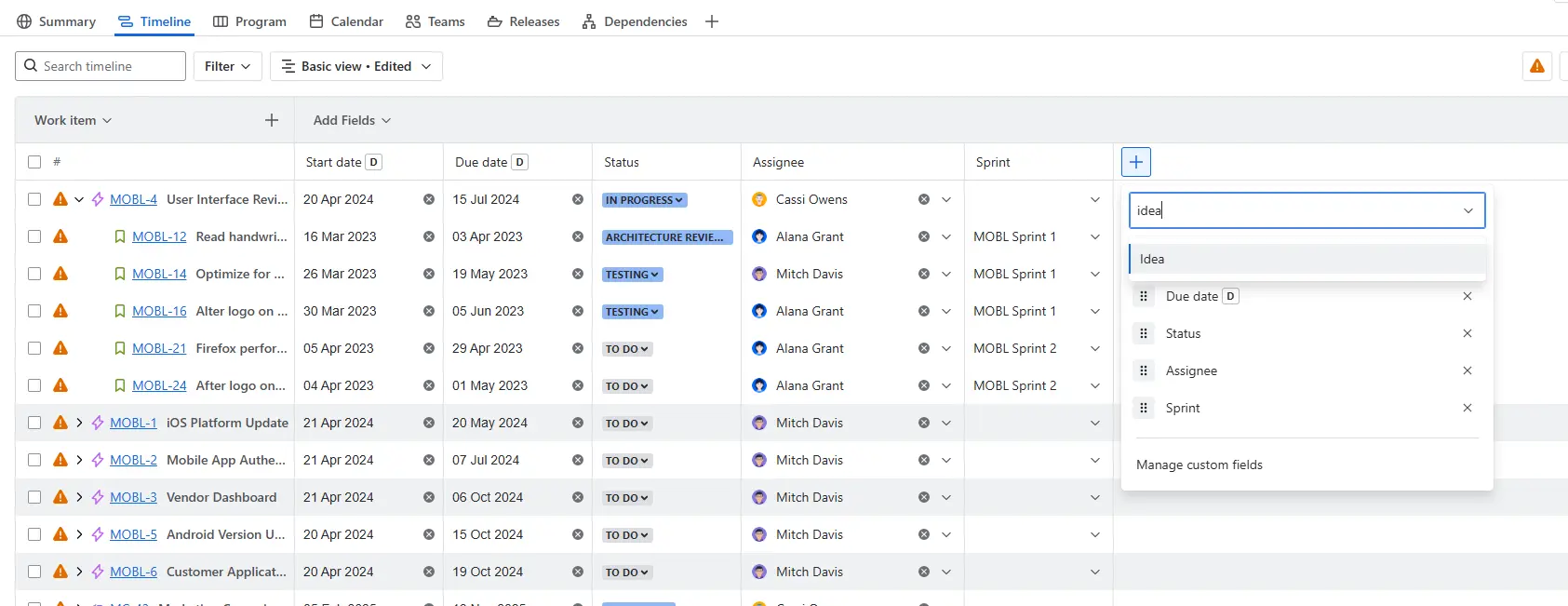Click Mitch Davis's avatar in the MOBL-1 row
The image size is (1568, 606).
click(759, 423)
